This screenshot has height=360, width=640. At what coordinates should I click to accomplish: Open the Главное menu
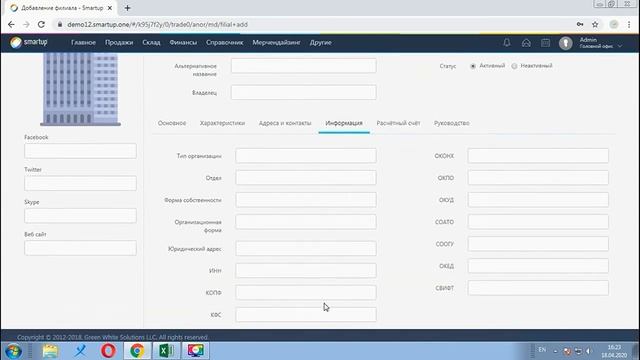(x=83, y=42)
